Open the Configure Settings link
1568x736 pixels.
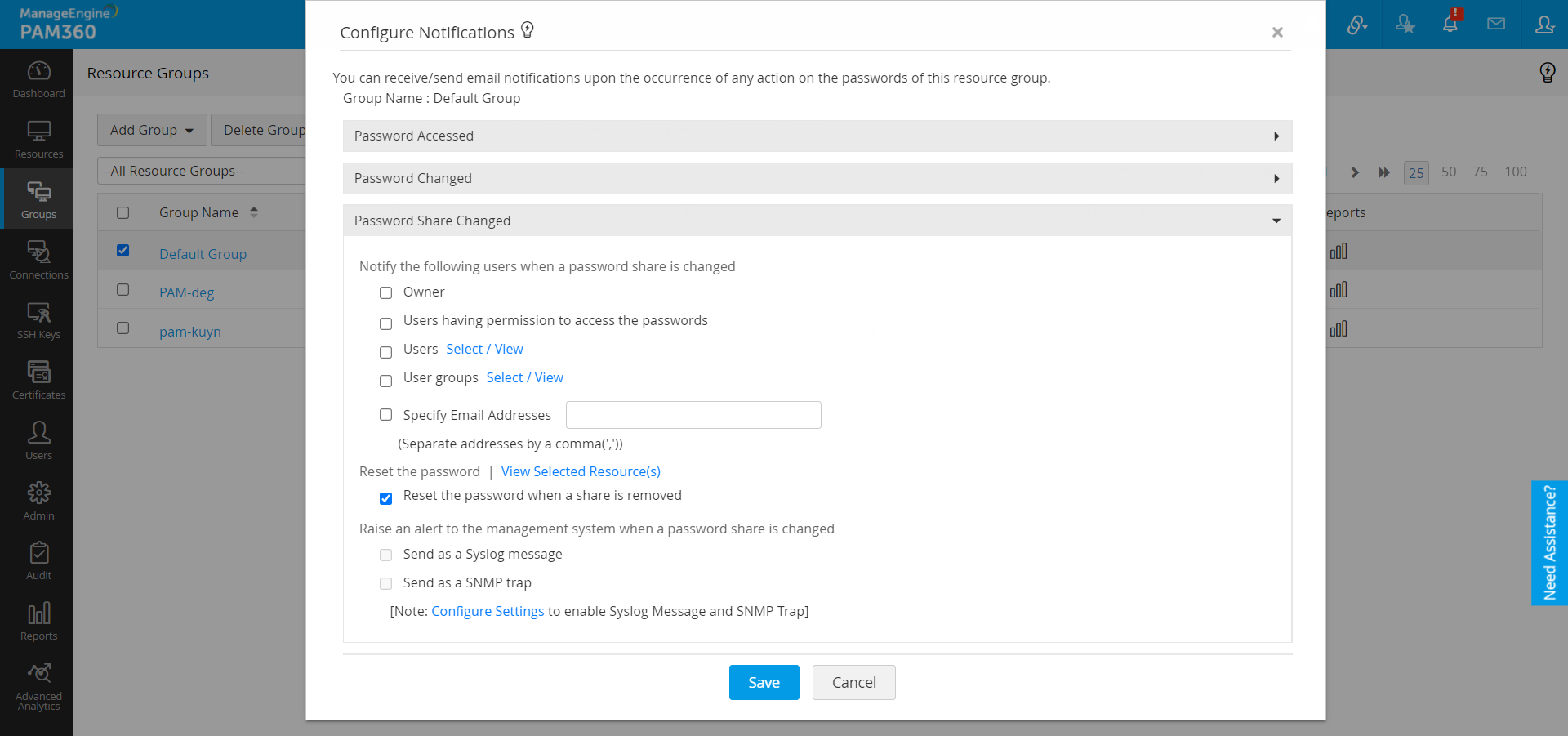(488, 612)
